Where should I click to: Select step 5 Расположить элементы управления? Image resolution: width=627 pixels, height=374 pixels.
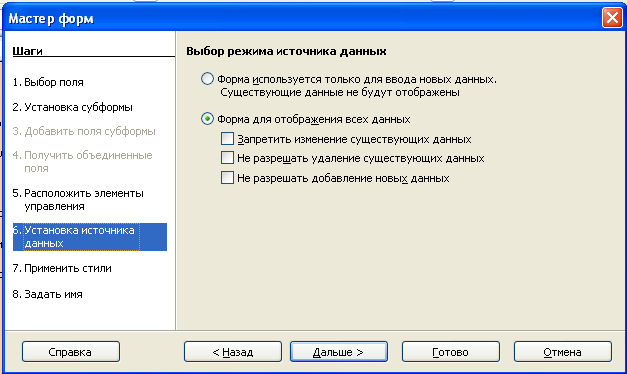pyautogui.click(x=78, y=200)
